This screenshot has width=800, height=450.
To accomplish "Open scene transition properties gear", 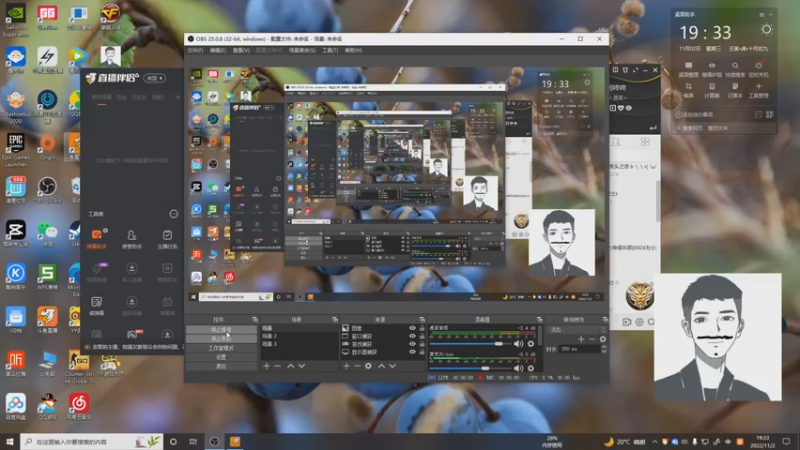I will 603,339.
